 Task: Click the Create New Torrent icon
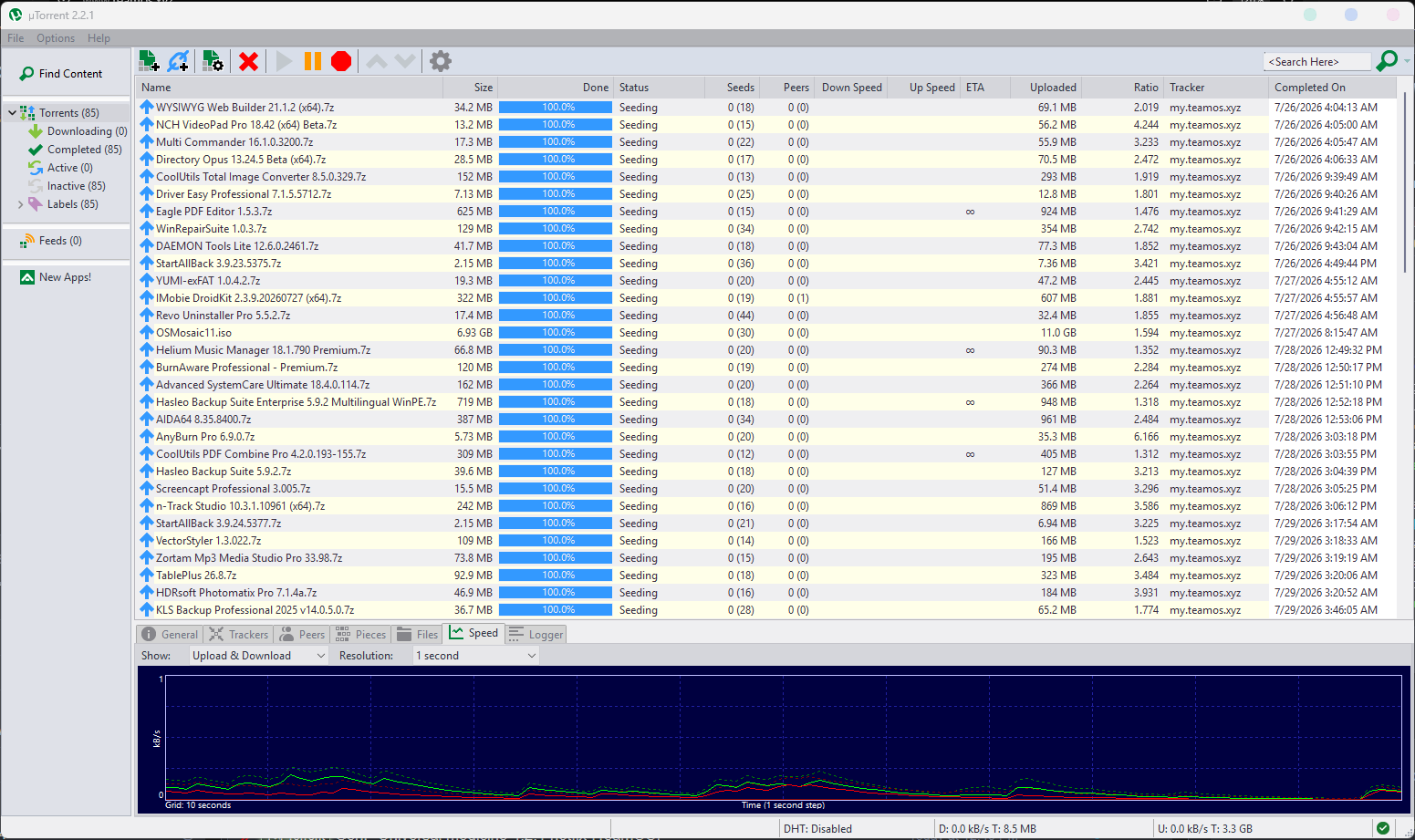(213, 61)
